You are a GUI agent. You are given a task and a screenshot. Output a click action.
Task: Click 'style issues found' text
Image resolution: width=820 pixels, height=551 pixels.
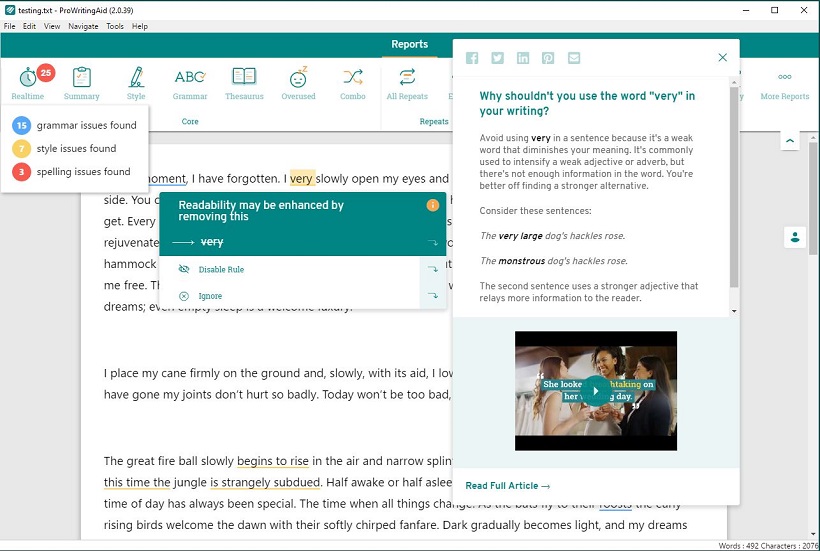pyautogui.click(x=76, y=148)
